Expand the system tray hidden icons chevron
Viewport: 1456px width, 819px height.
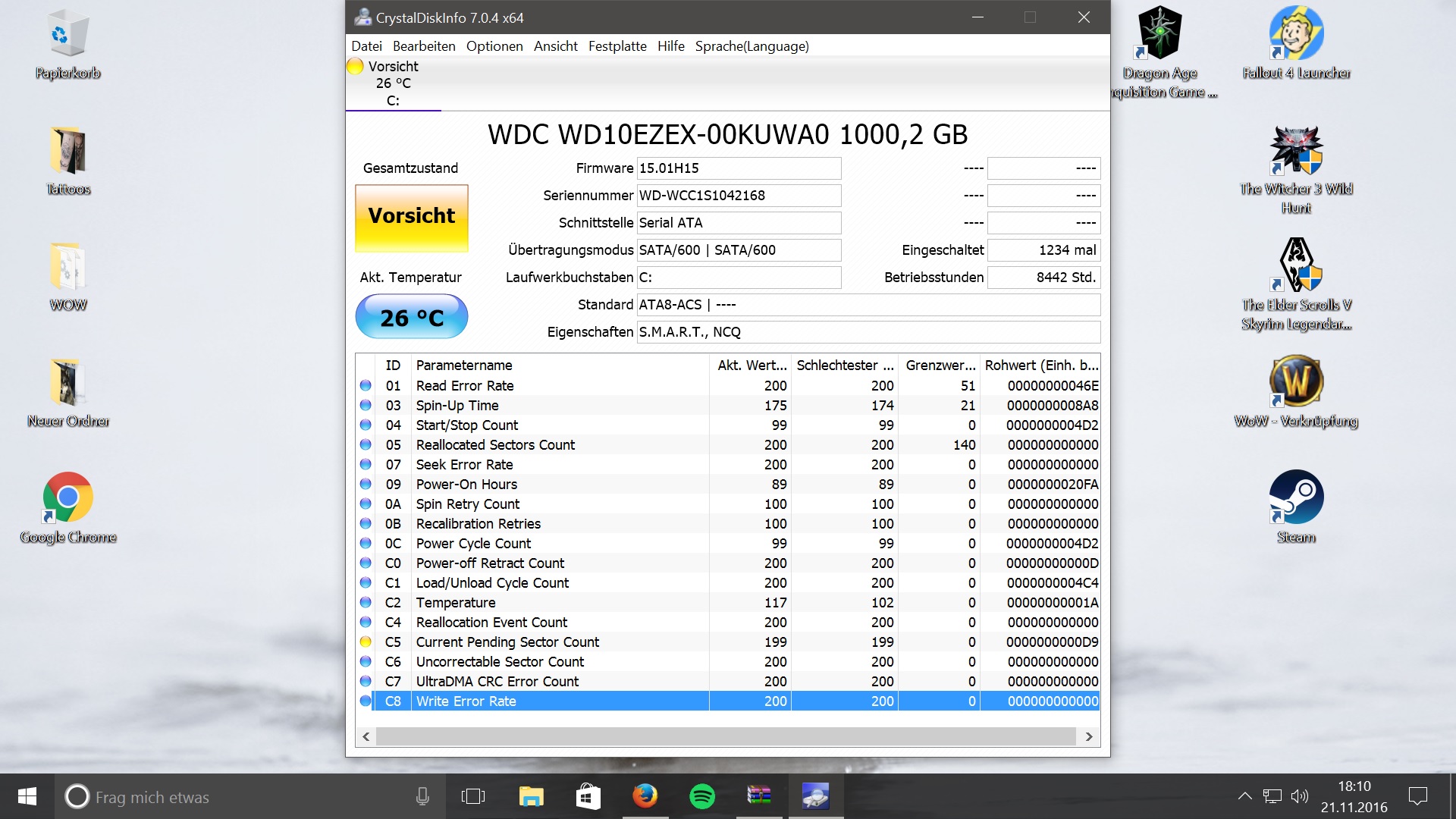pos(1244,796)
